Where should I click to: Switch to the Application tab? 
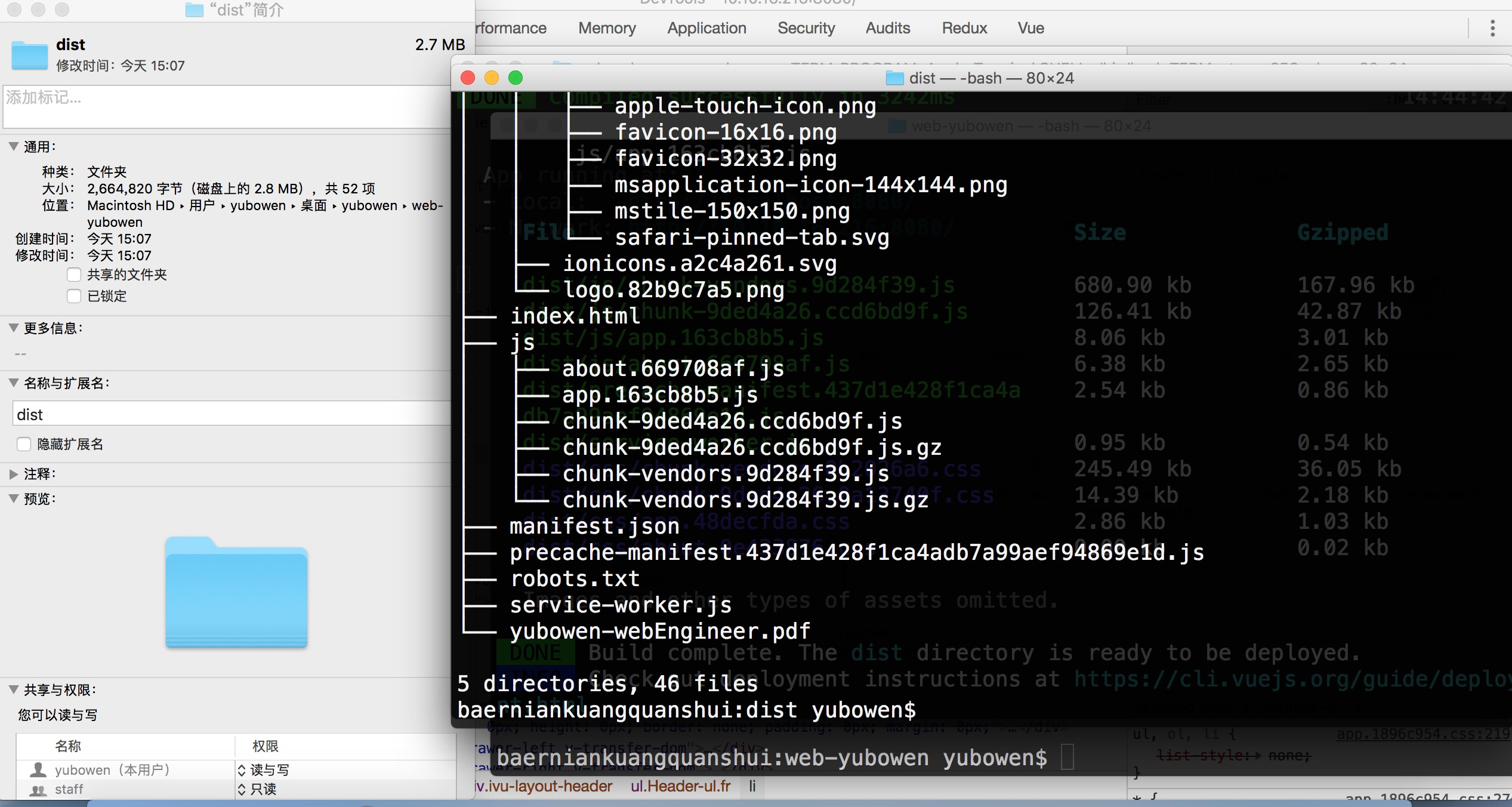coord(706,28)
